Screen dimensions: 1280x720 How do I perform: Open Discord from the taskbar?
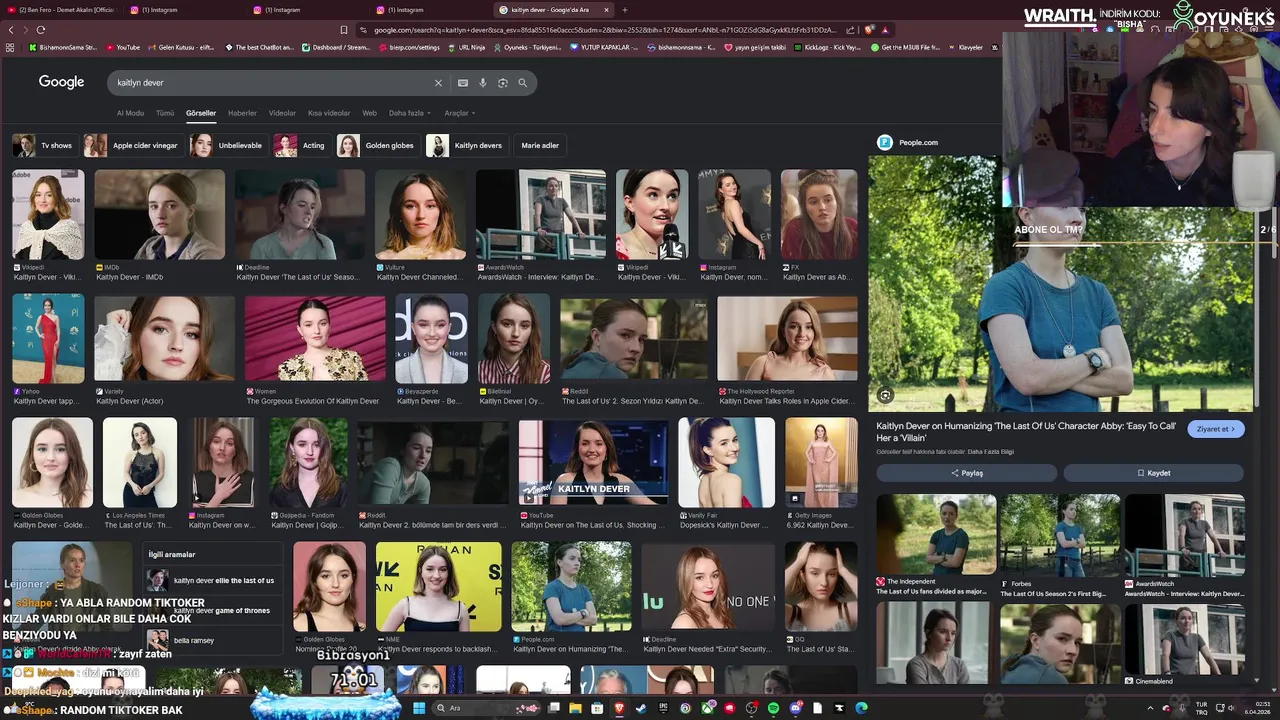pos(795,708)
